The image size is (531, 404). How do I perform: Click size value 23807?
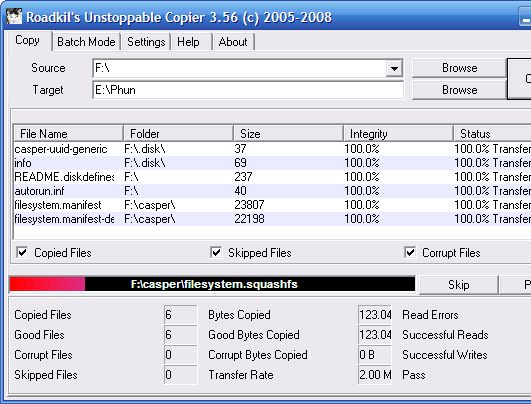click(x=249, y=205)
